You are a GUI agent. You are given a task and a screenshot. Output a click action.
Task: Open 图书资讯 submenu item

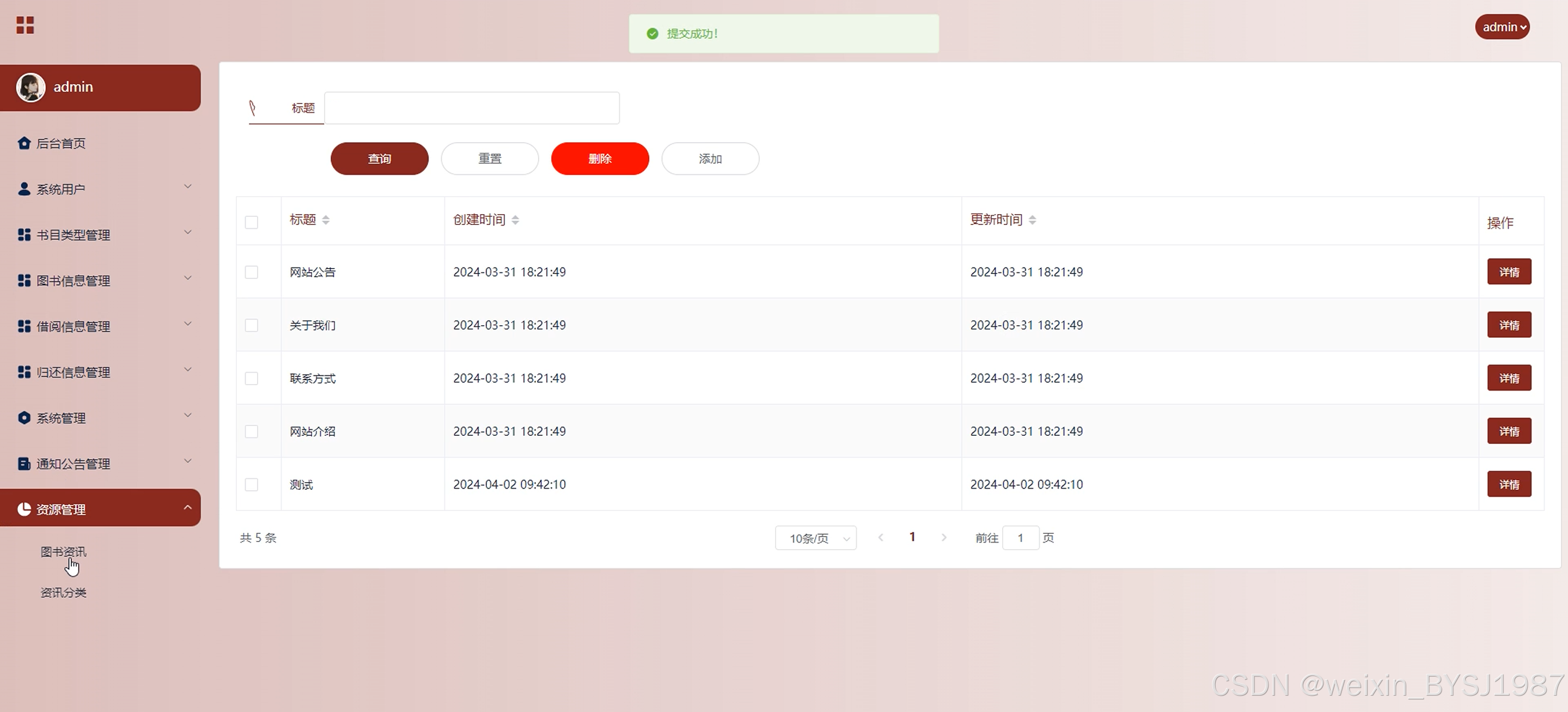[x=63, y=552]
